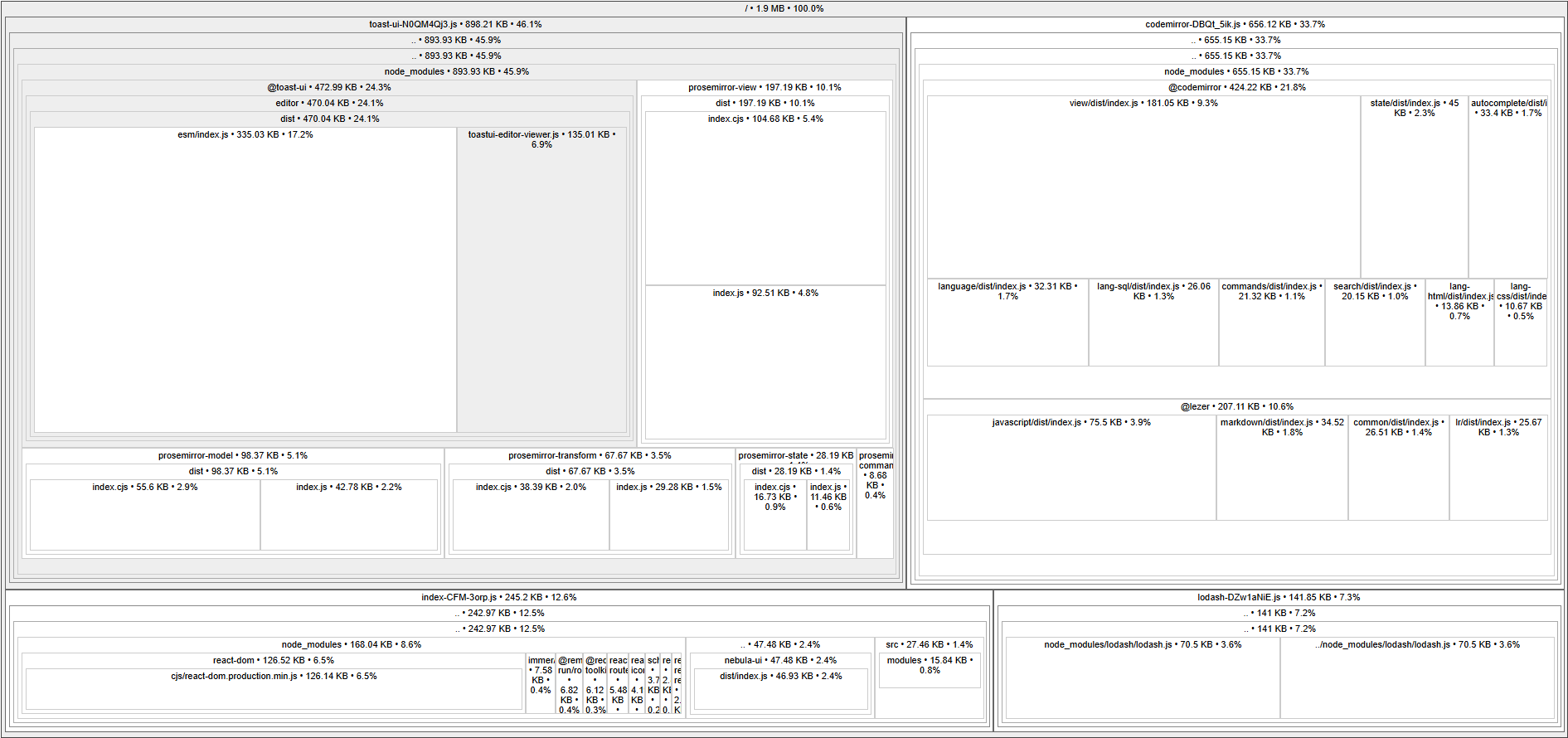This screenshot has height=738, width=1568.
Task: Select the modules 15.84 KB block
Action: tap(930, 670)
